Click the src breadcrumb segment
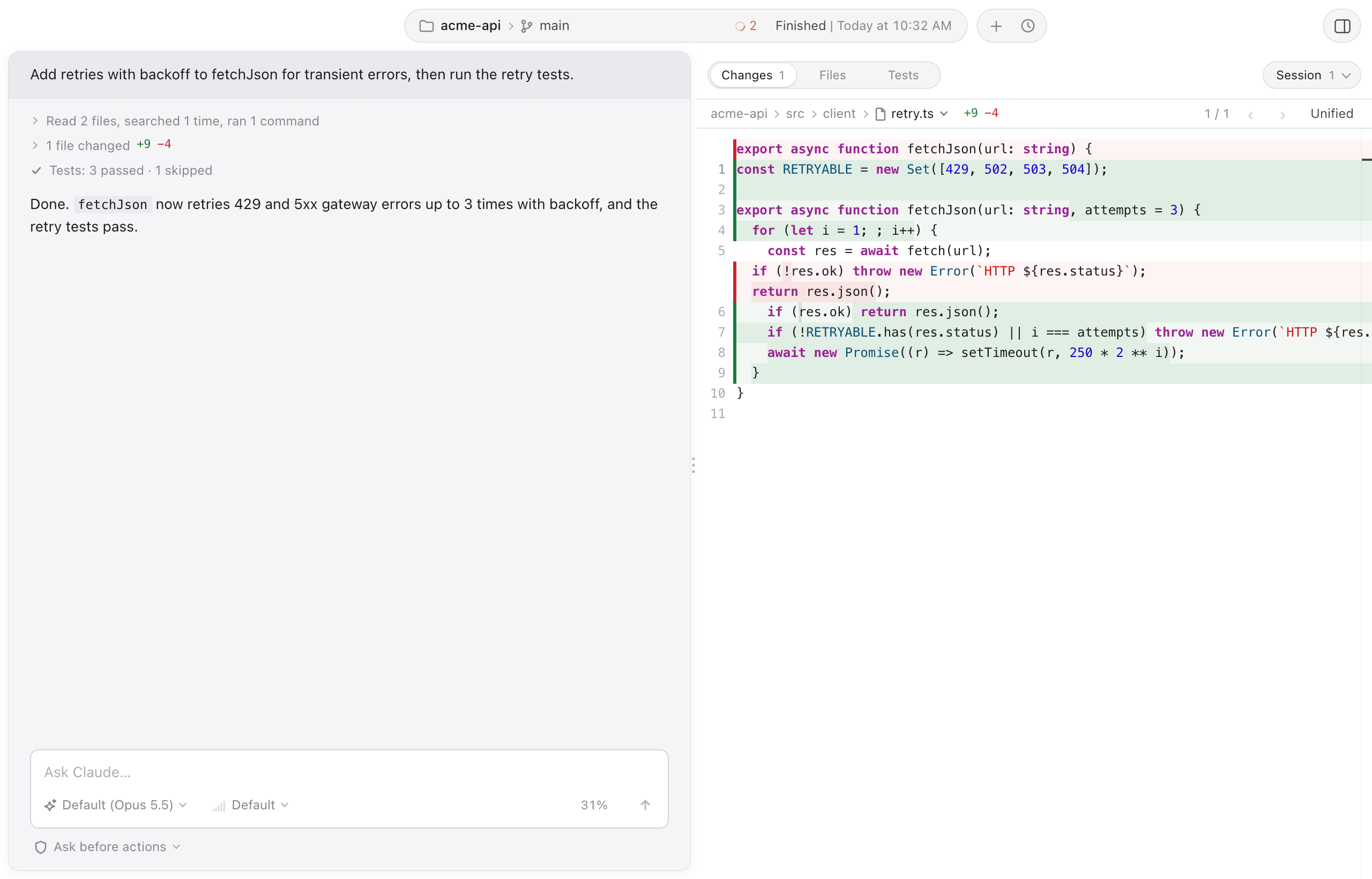The width and height of the screenshot is (1372, 879). 795,114
